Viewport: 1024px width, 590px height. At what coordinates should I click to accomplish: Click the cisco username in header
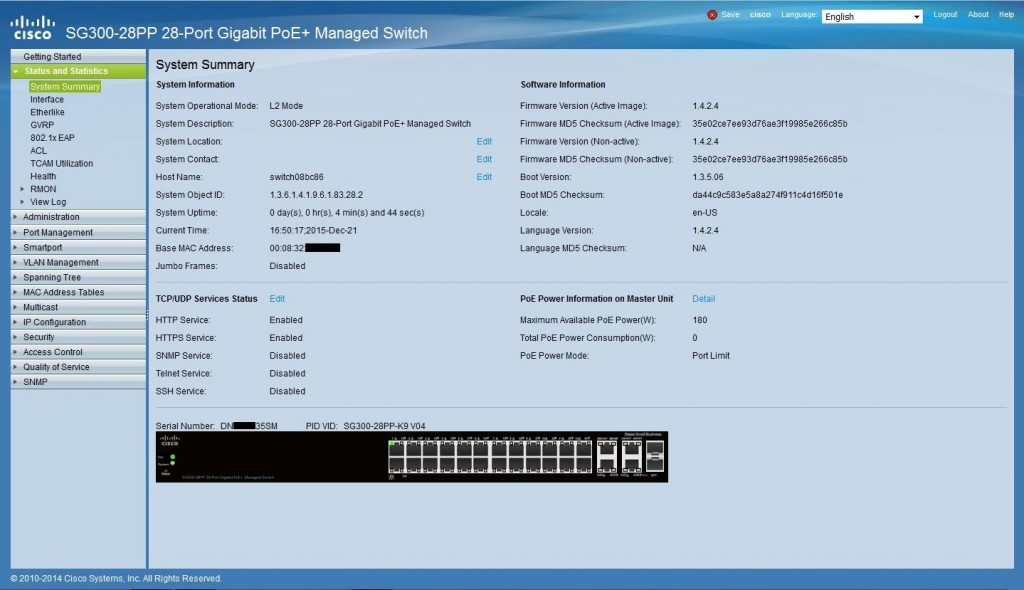coord(760,14)
